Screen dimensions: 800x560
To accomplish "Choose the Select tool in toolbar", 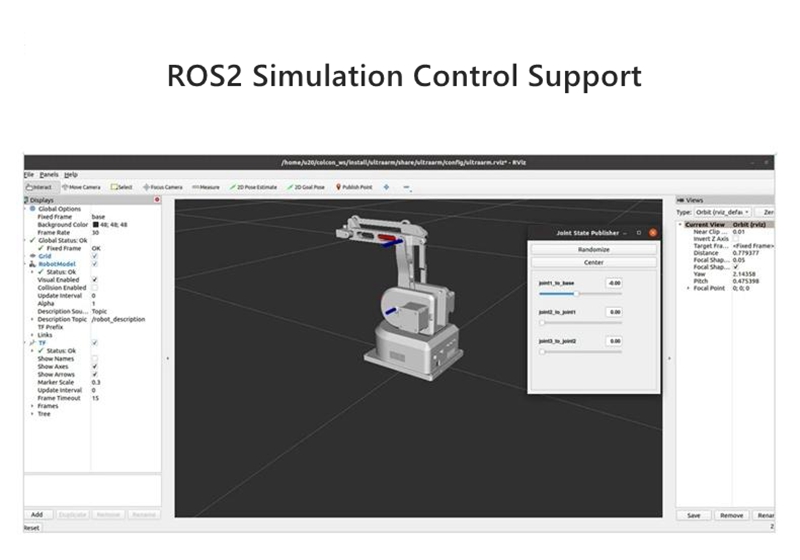I will pyautogui.click(x=122, y=187).
